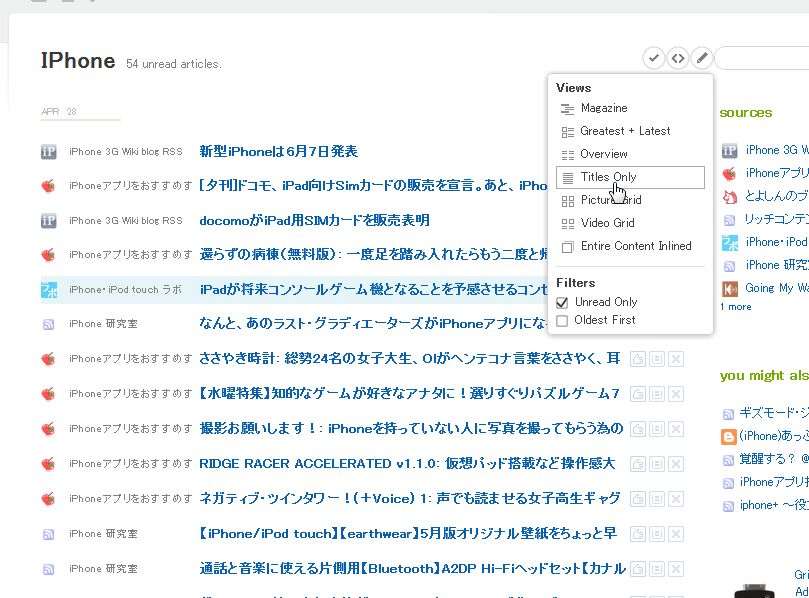Click page icon on RIDGE RACER row
This screenshot has height=598, width=809.
tap(657, 464)
